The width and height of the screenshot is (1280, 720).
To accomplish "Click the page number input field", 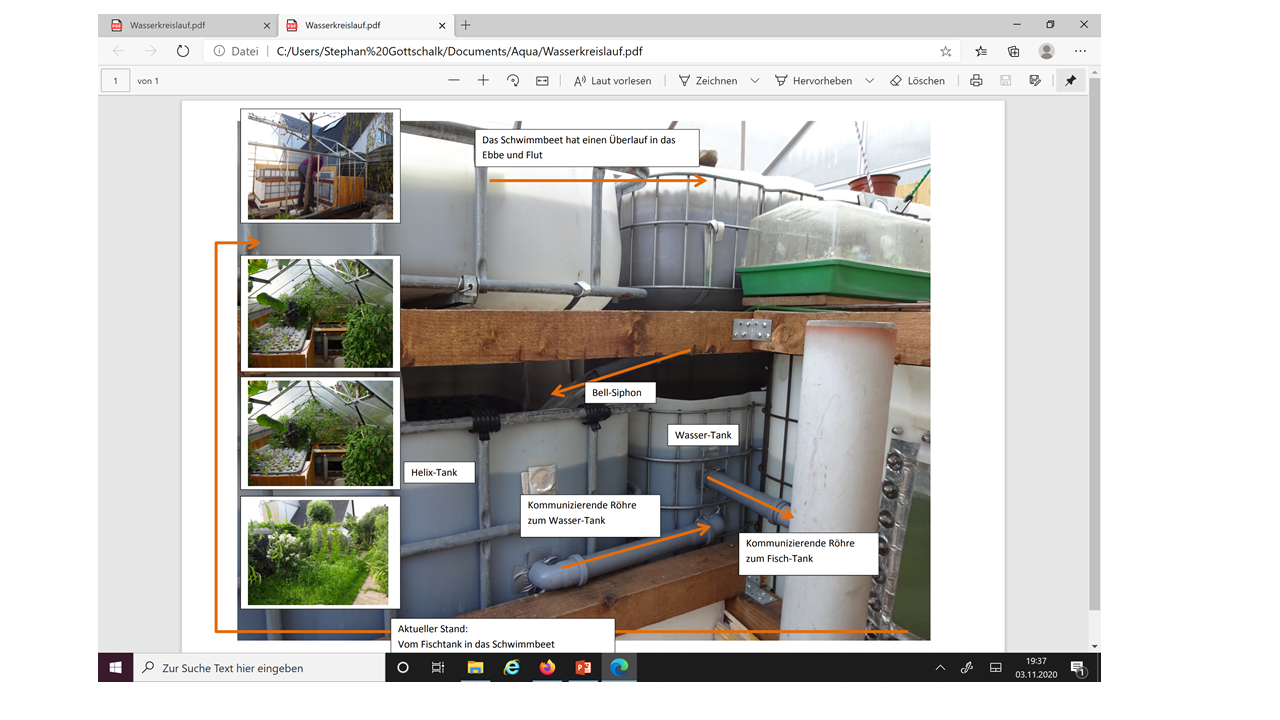I will 115,81.
